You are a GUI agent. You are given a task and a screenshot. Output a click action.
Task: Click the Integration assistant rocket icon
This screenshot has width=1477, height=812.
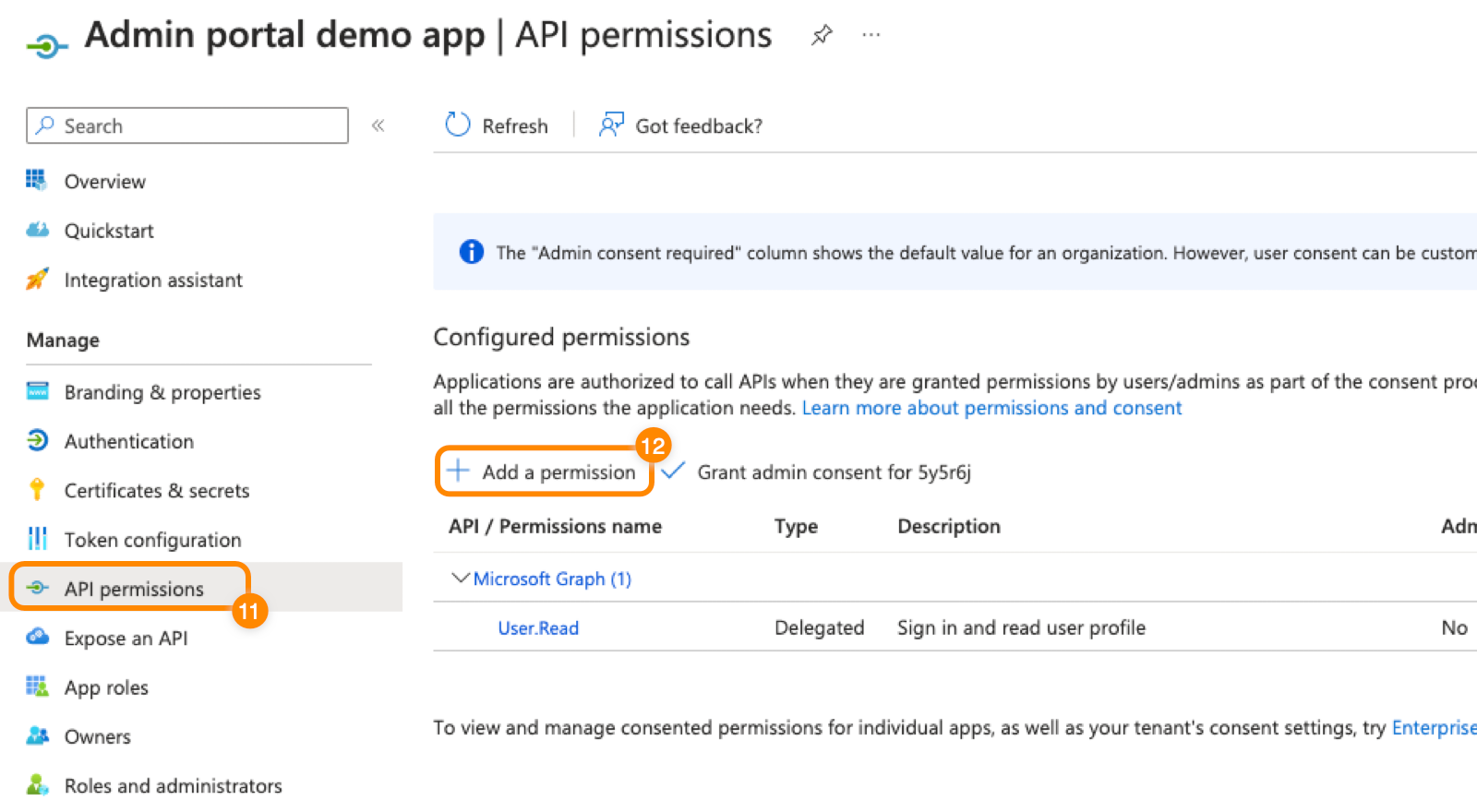click(x=37, y=279)
